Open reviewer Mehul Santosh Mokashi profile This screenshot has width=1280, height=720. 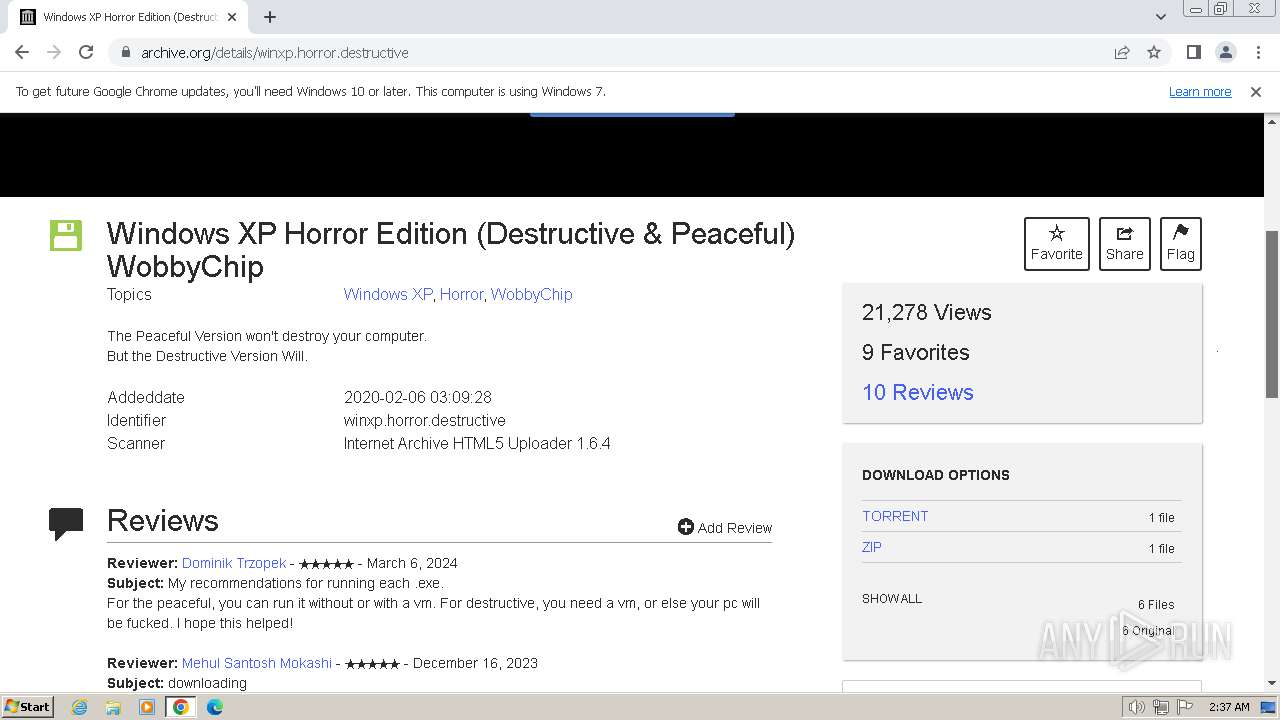tap(257, 663)
